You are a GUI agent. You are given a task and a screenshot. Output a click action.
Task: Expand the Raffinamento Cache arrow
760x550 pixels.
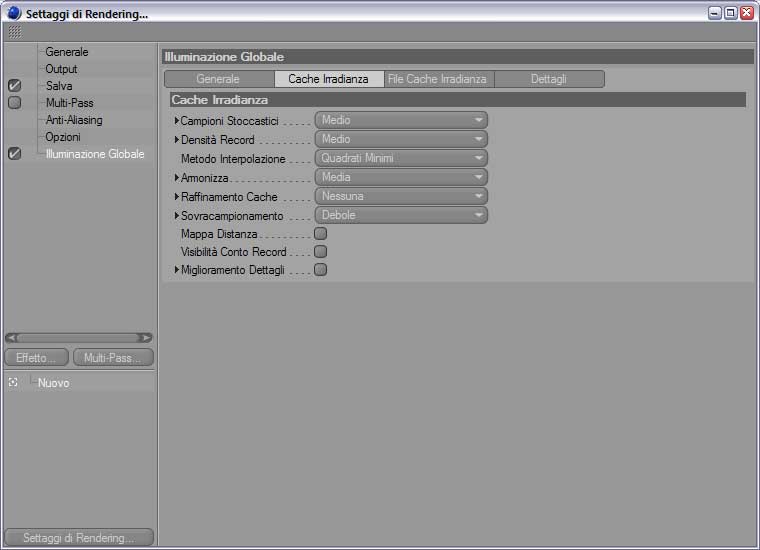point(177,197)
